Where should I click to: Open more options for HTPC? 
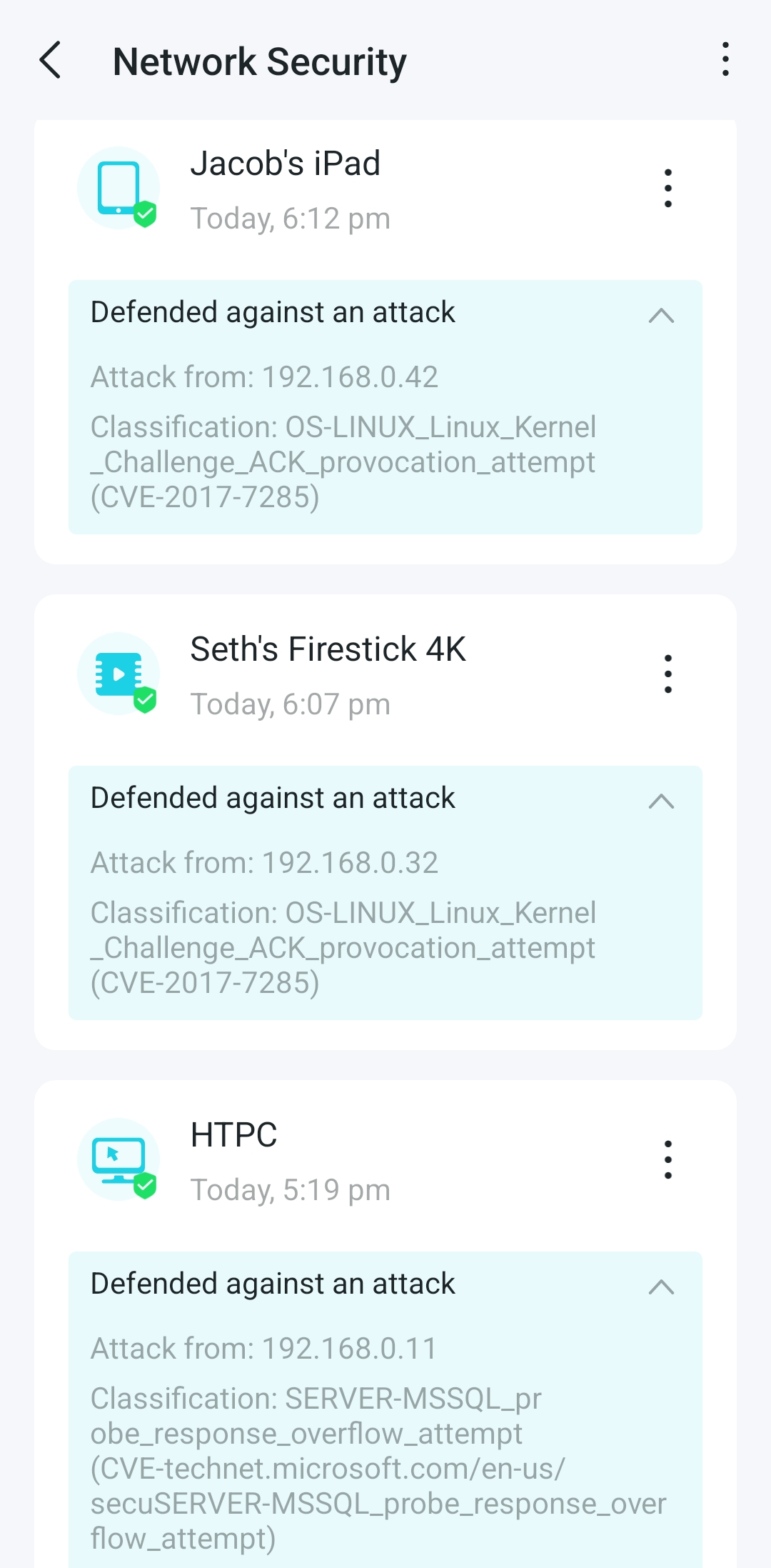coord(667,1159)
